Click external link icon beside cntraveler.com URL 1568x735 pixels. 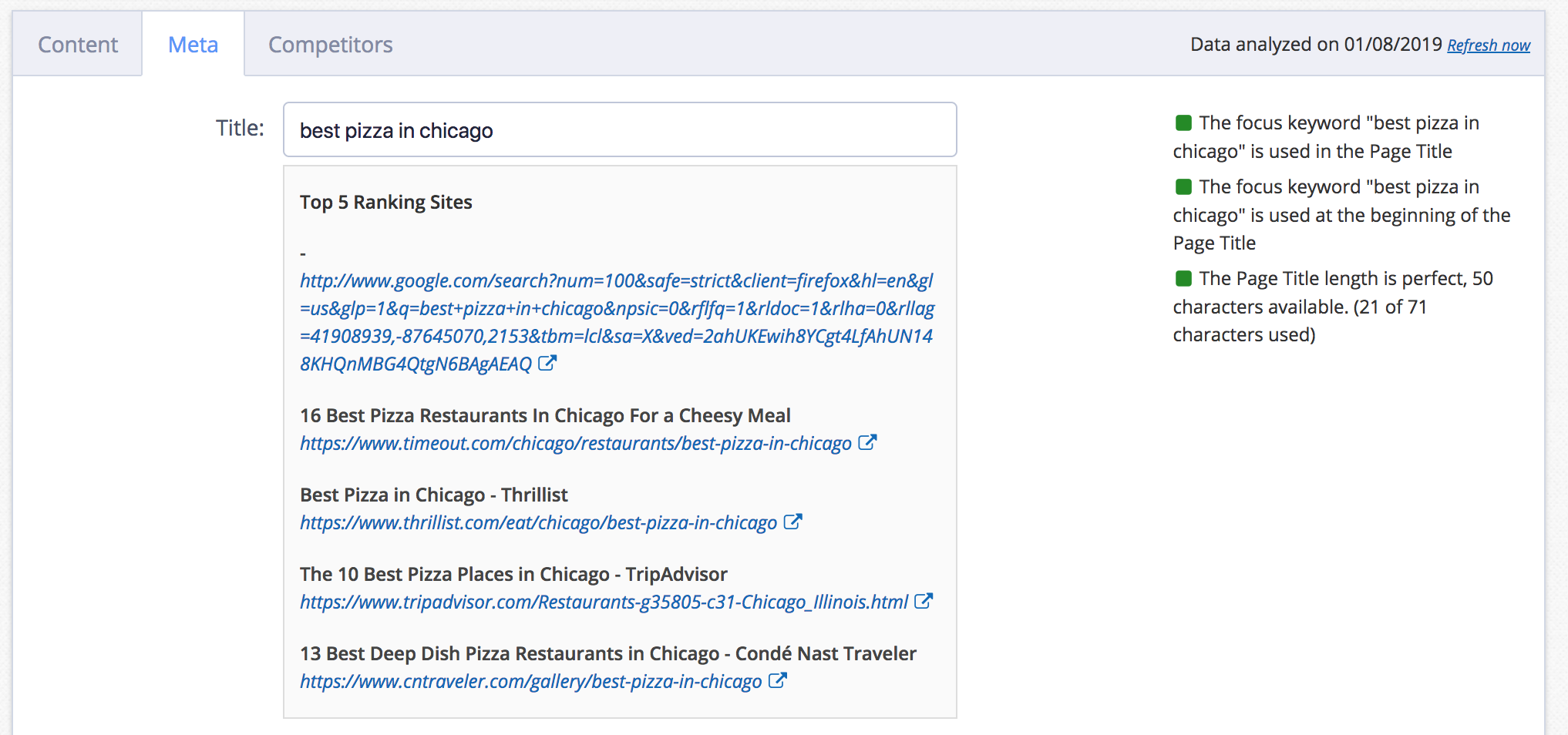[x=778, y=680]
